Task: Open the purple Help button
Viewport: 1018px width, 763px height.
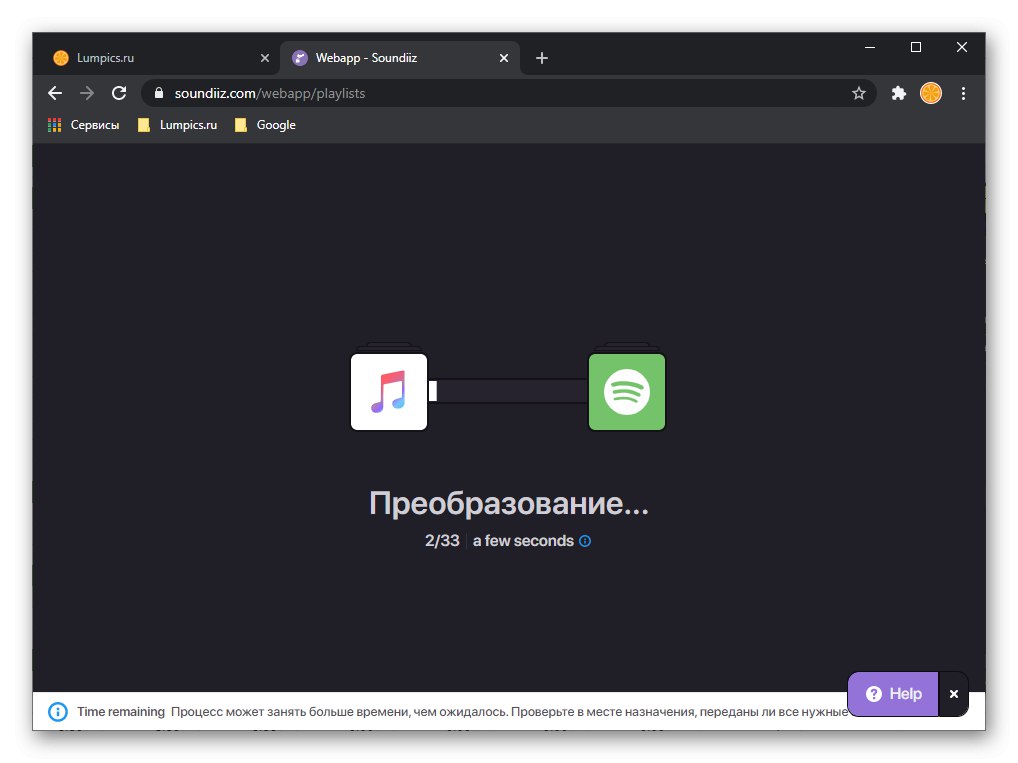Action: 893,694
